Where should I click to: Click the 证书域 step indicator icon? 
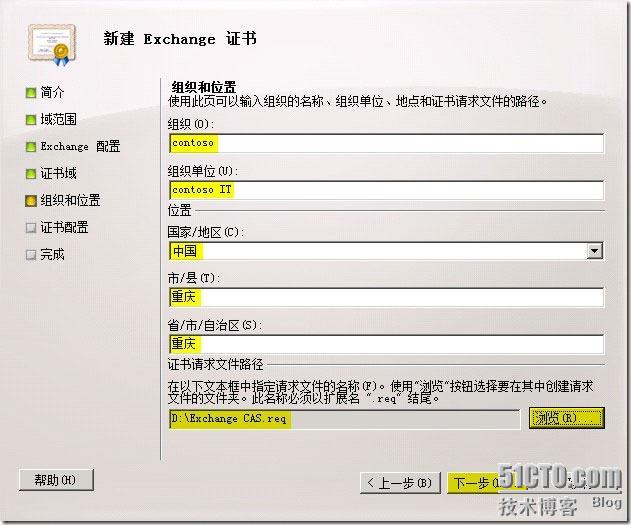click(31, 174)
